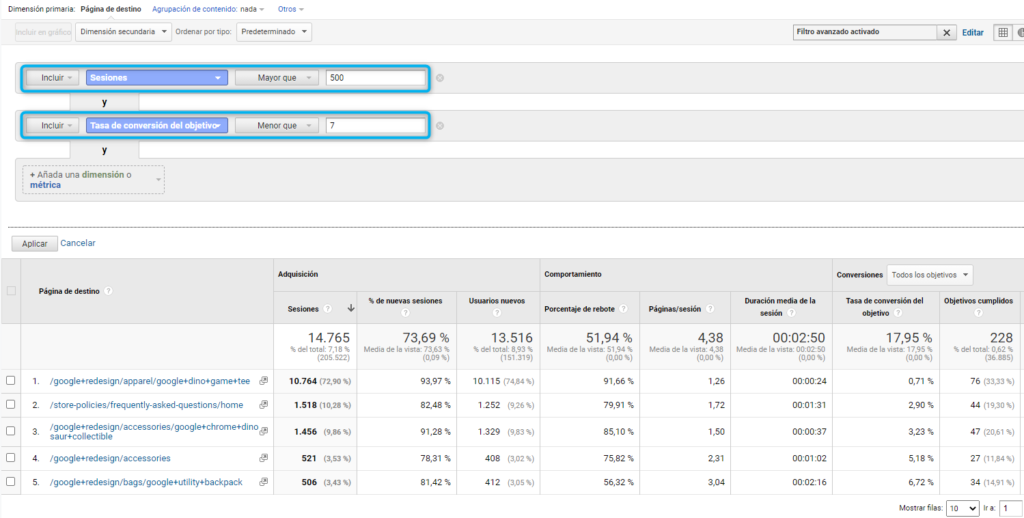Open /google+redesign/accessories landing page link
The height and width of the screenshot is (518, 1024).
(x=110, y=458)
